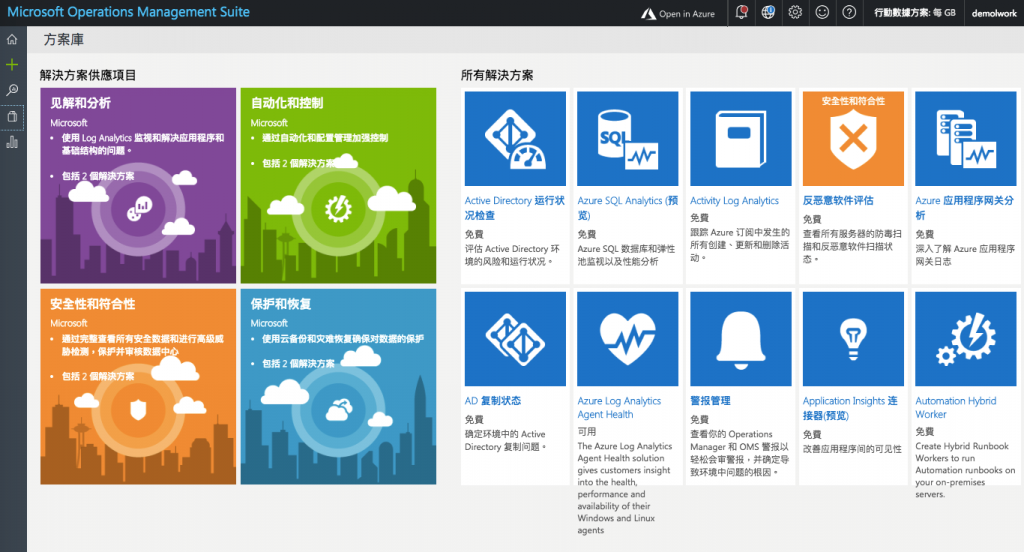Image resolution: width=1024 pixels, height=552 pixels.
Task: Click the notifications bell icon in top bar
Action: point(741,12)
